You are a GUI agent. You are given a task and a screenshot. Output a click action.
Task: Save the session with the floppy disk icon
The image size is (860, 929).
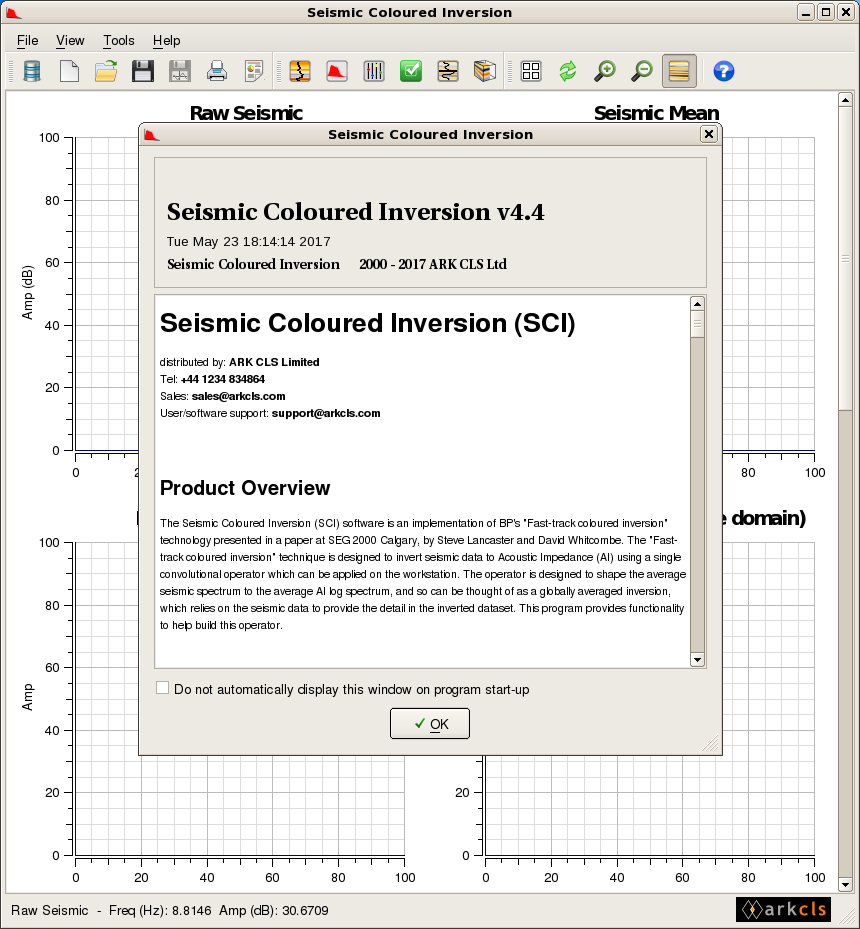143,71
